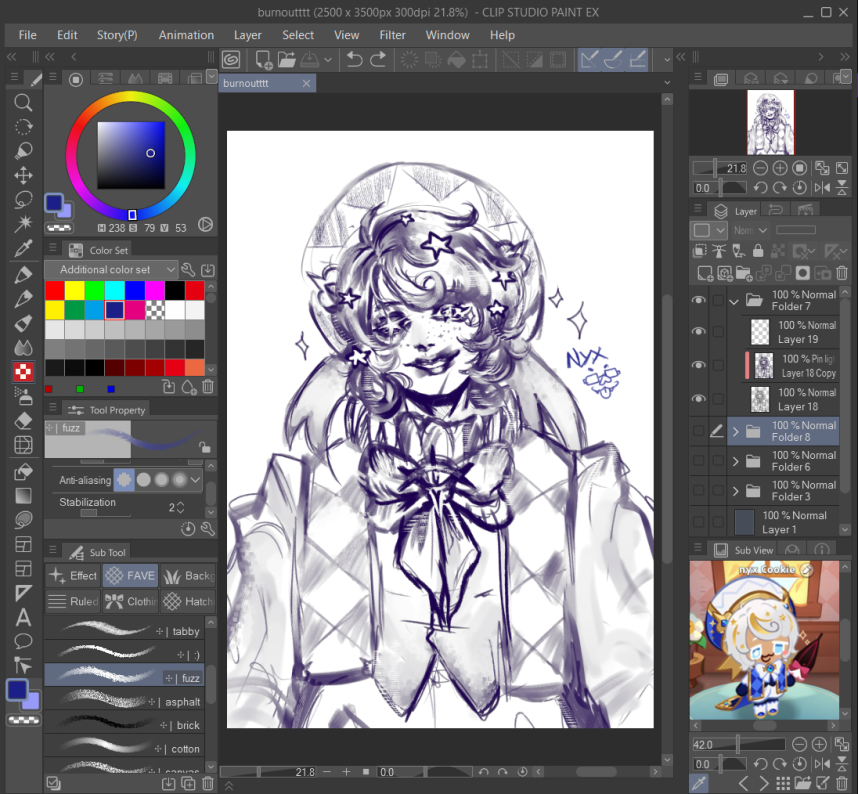Select the Gradient tool
Viewport: 858px width, 794px height.
[x=23, y=496]
